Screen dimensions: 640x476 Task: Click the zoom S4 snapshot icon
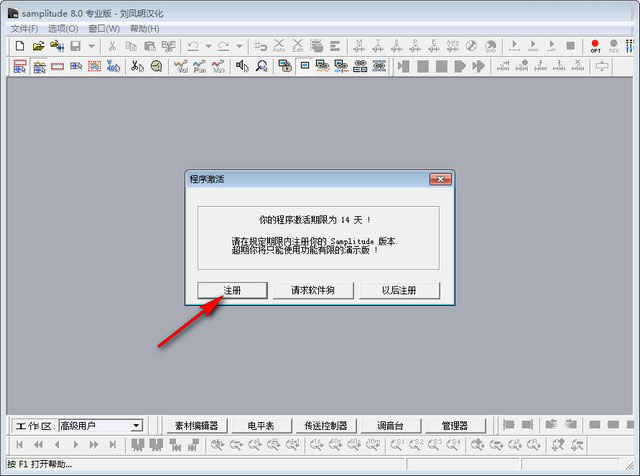[453, 444]
